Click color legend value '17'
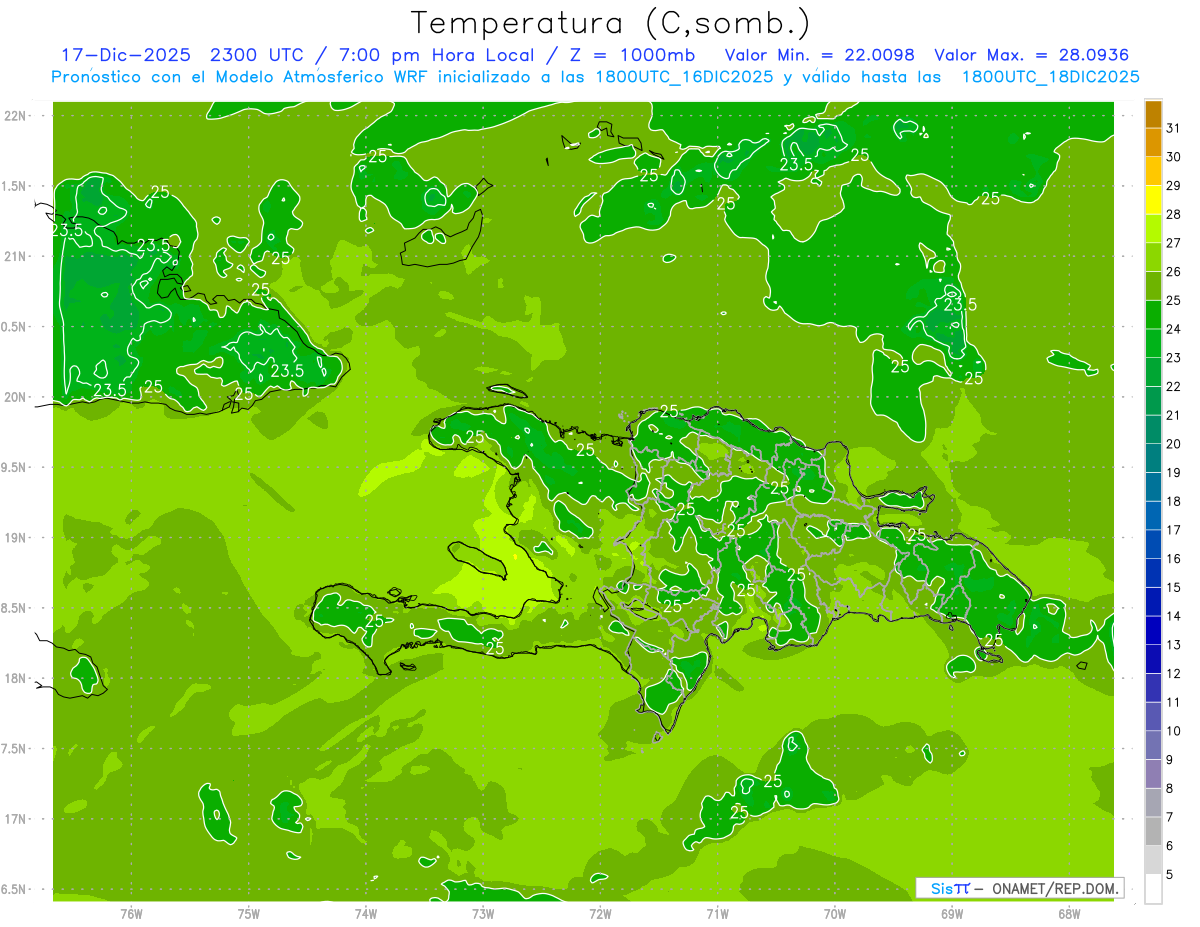 (1174, 530)
